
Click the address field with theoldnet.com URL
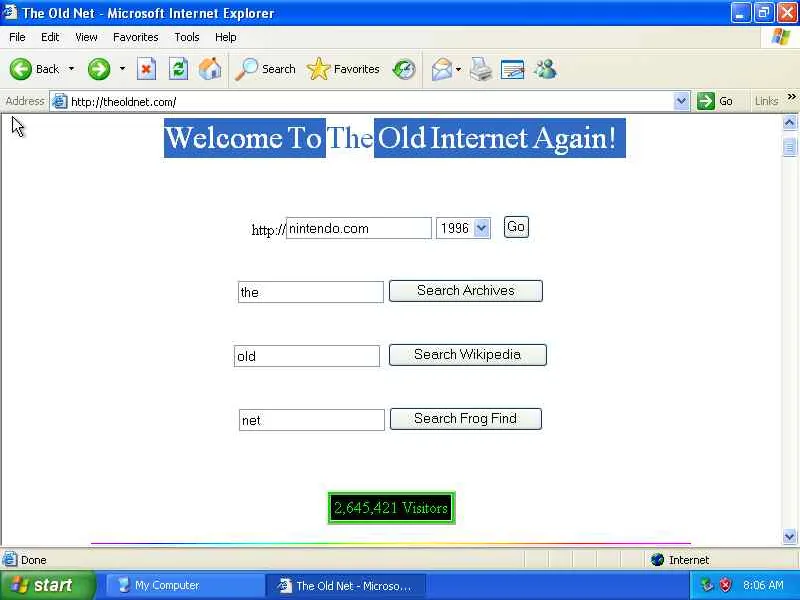tap(370, 102)
